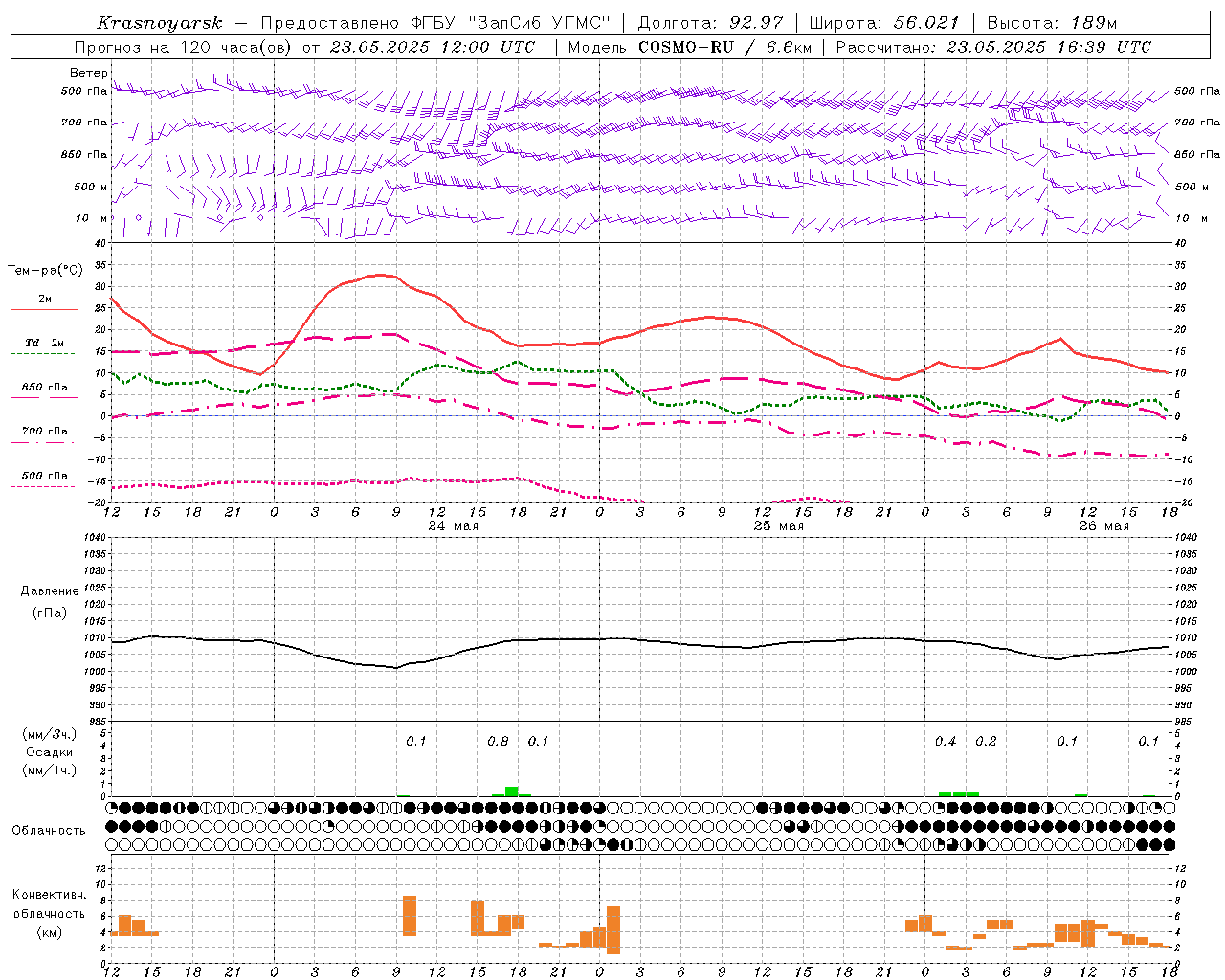Viewport: 1225px width, 980px height.
Task: Click the dashed line sample under Td 2м
Action: pyautogui.click(x=44, y=353)
